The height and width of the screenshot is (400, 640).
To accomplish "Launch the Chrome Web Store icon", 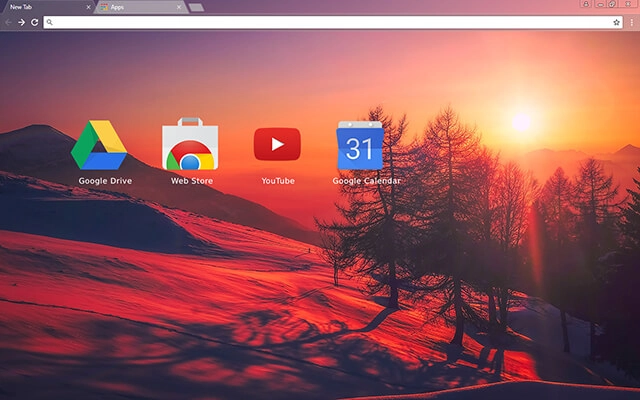I will 190,144.
